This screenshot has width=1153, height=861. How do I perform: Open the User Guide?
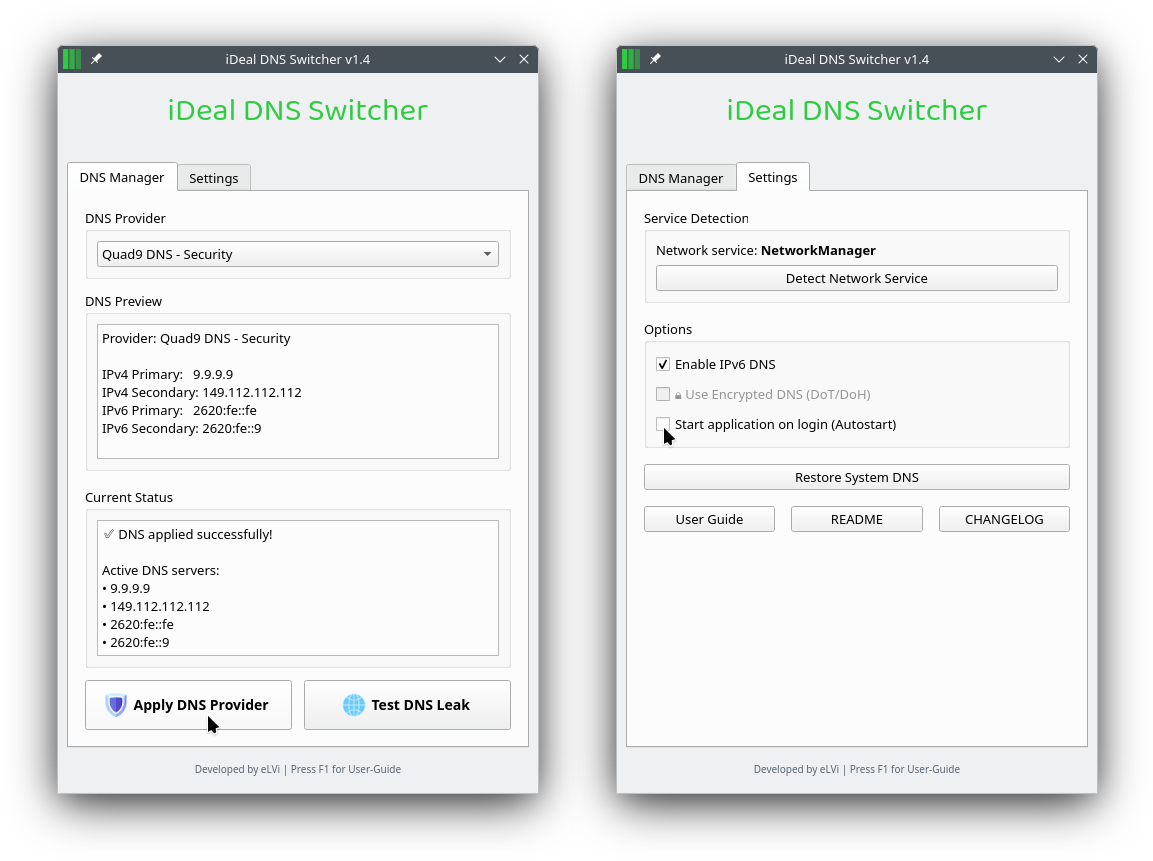710,519
